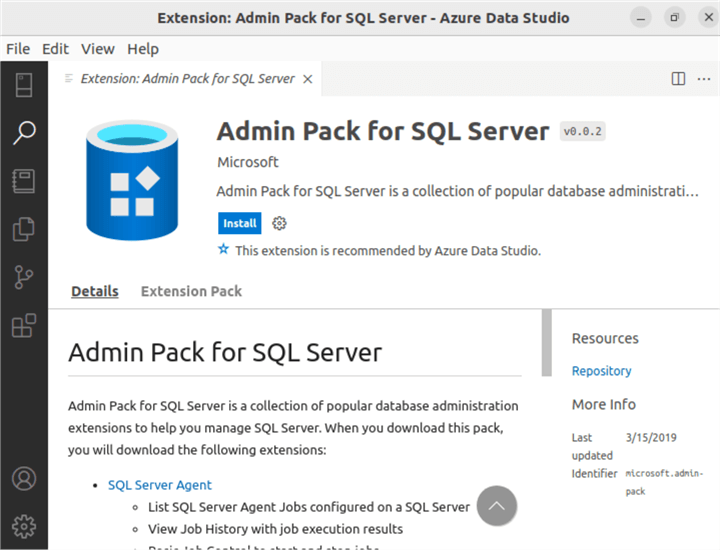Open the Connections view in activity bar
Image resolution: width=720 pixels, height=550 pixels.
[23, 85]
